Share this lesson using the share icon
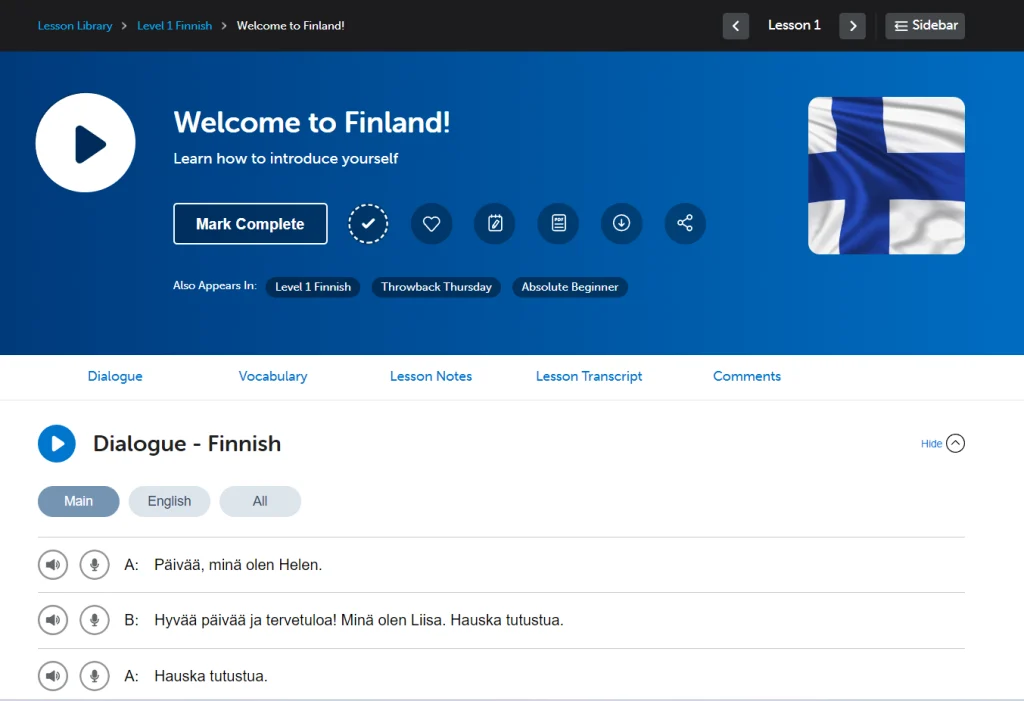Image resolution: width=1024 pixels, height=701 pixels. (x=685, y=223)
